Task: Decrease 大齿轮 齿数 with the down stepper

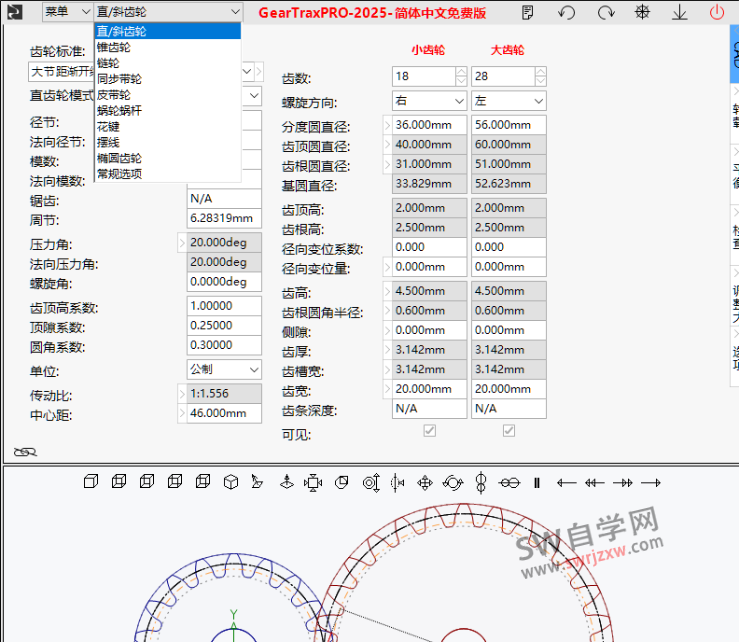Action: (541, 81)
